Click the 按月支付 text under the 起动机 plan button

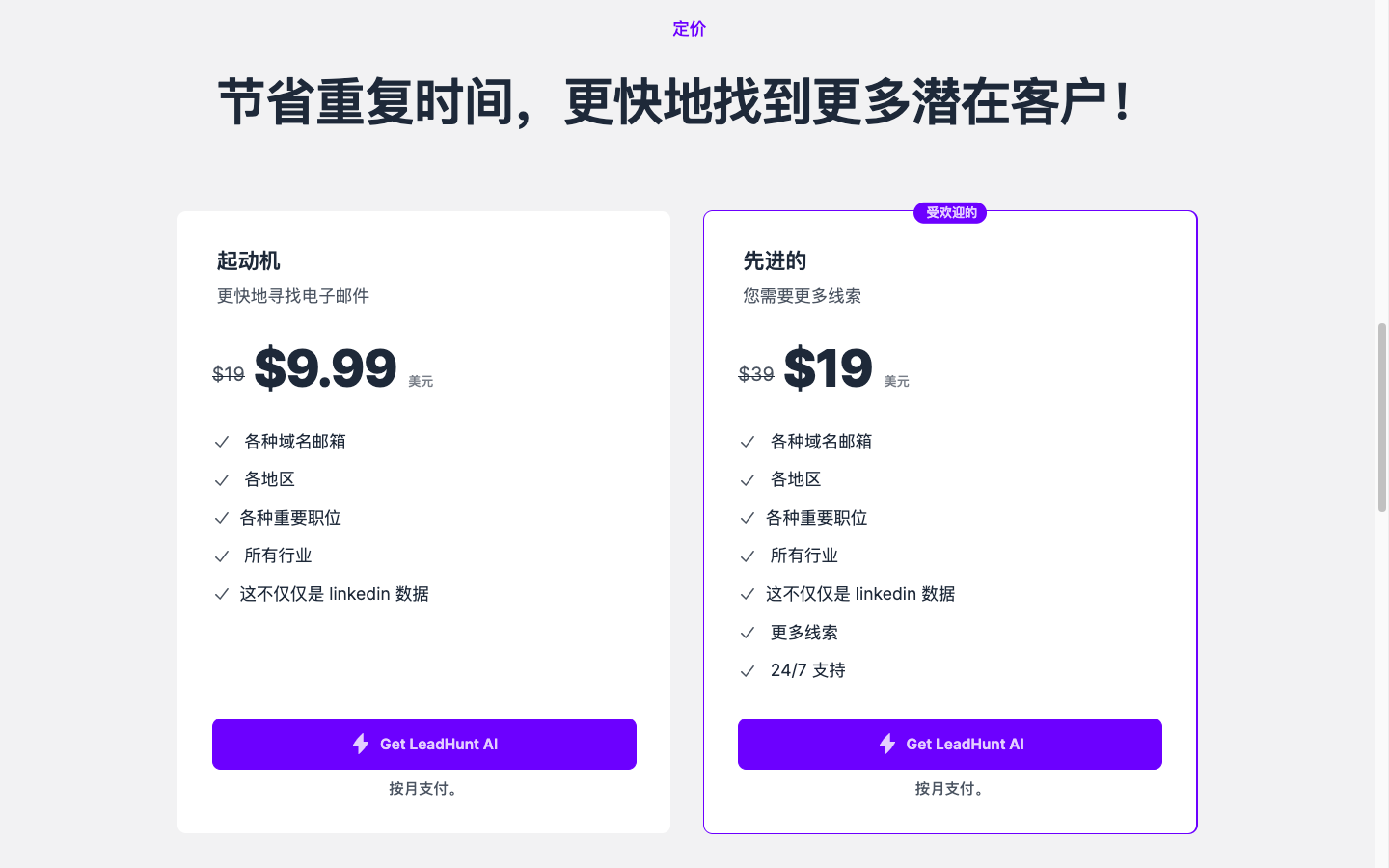tap(424, 789)
